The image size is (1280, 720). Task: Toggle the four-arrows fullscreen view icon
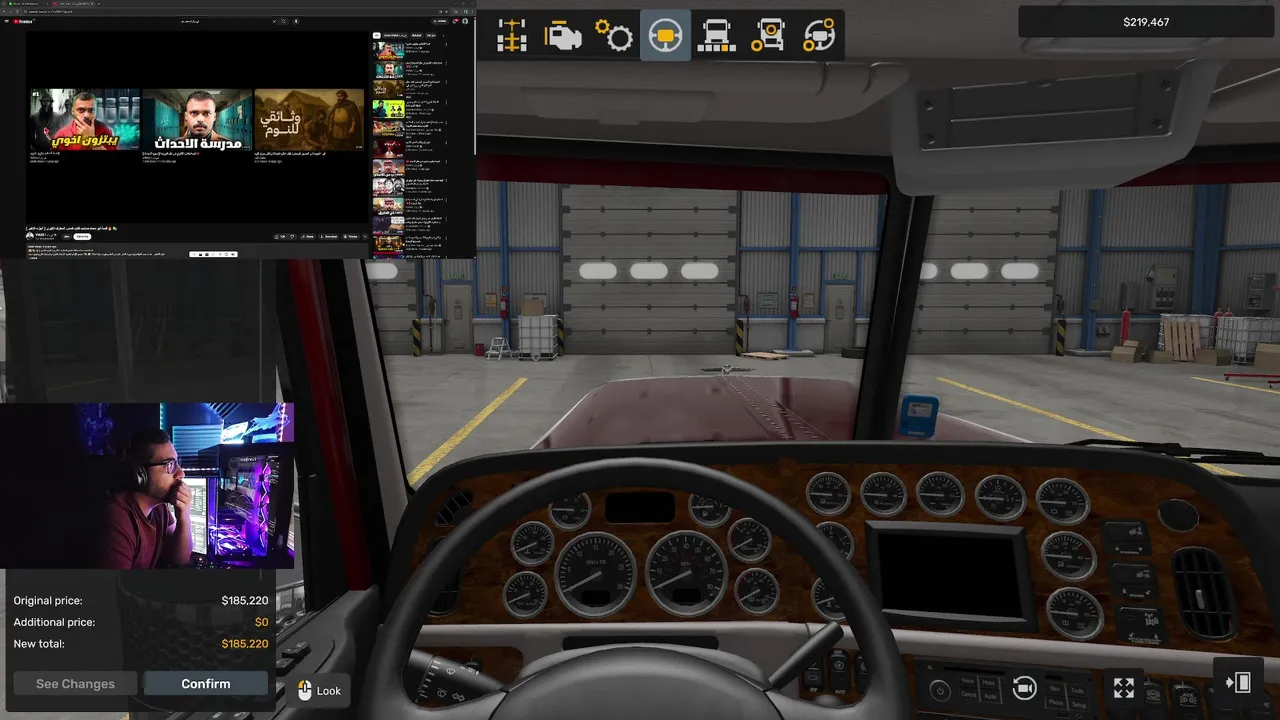pos(1124,688)
